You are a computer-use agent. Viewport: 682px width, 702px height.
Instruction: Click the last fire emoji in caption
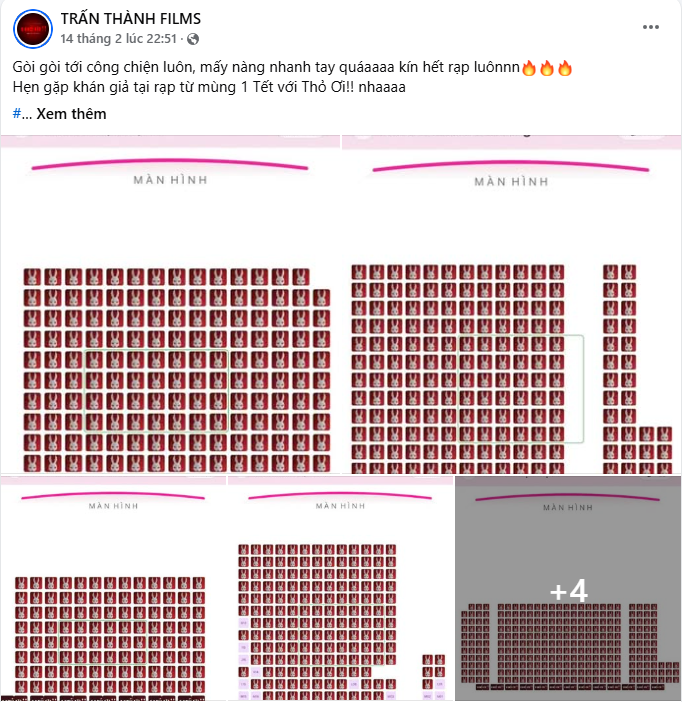click(x=565, y=68)
